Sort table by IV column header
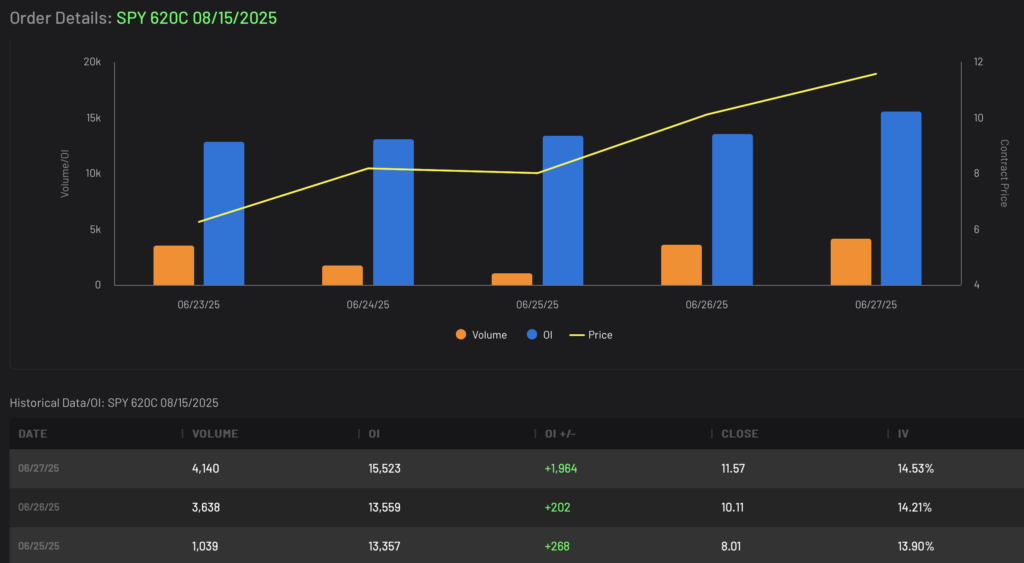Viewport: 1024px width, 563px height. pos(903,434)
